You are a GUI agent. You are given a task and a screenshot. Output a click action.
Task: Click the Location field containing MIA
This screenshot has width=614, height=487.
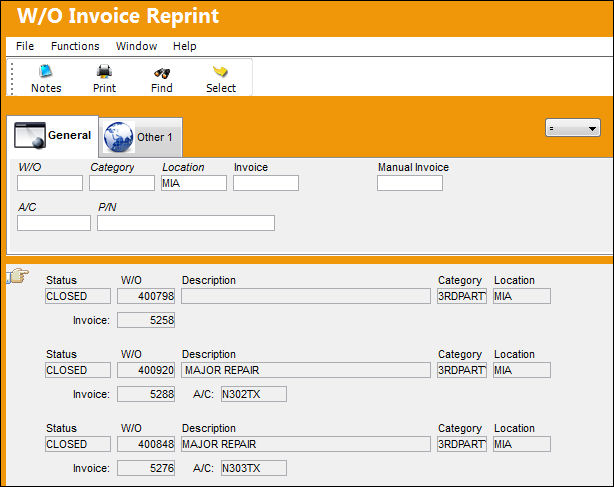tap(194, 183)
